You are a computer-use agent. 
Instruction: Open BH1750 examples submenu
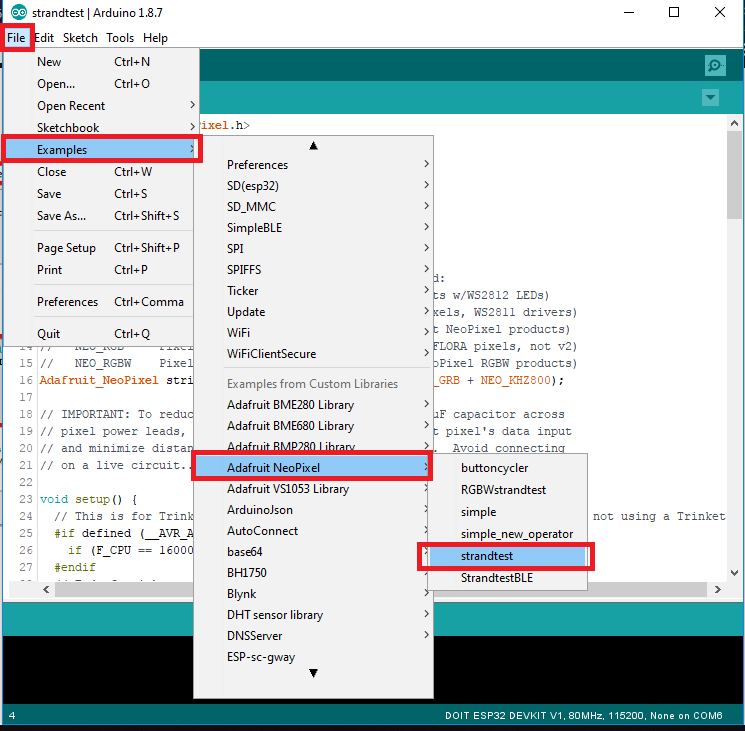(313, 572)
